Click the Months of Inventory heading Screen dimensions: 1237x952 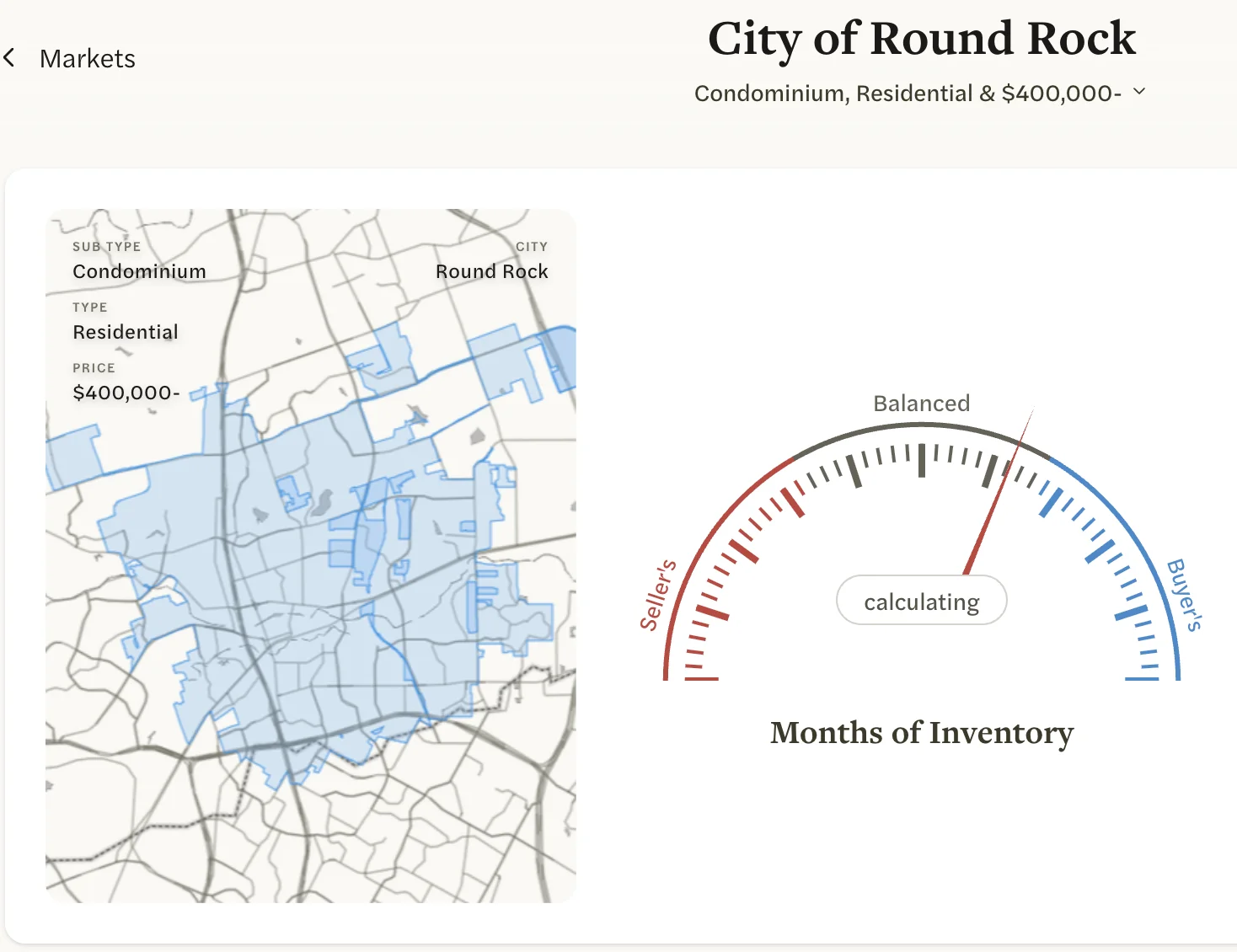click(922, 733)
